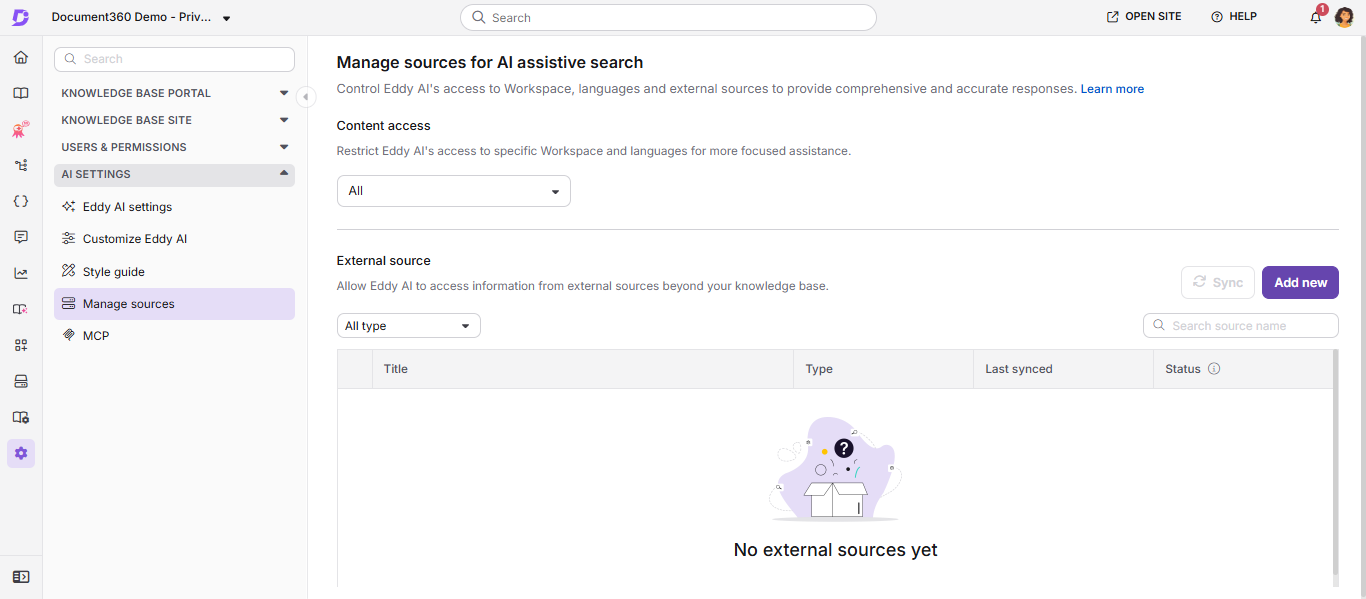Click the Learn more link
This screenshot has height=599, width=1366.
(x=1112, y=89)
